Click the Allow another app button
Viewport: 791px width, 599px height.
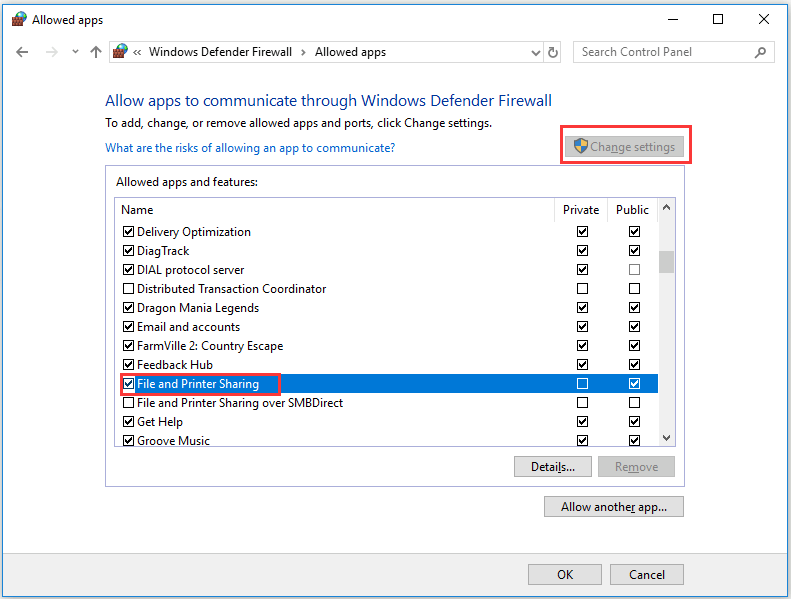click(x=613, y=507)
